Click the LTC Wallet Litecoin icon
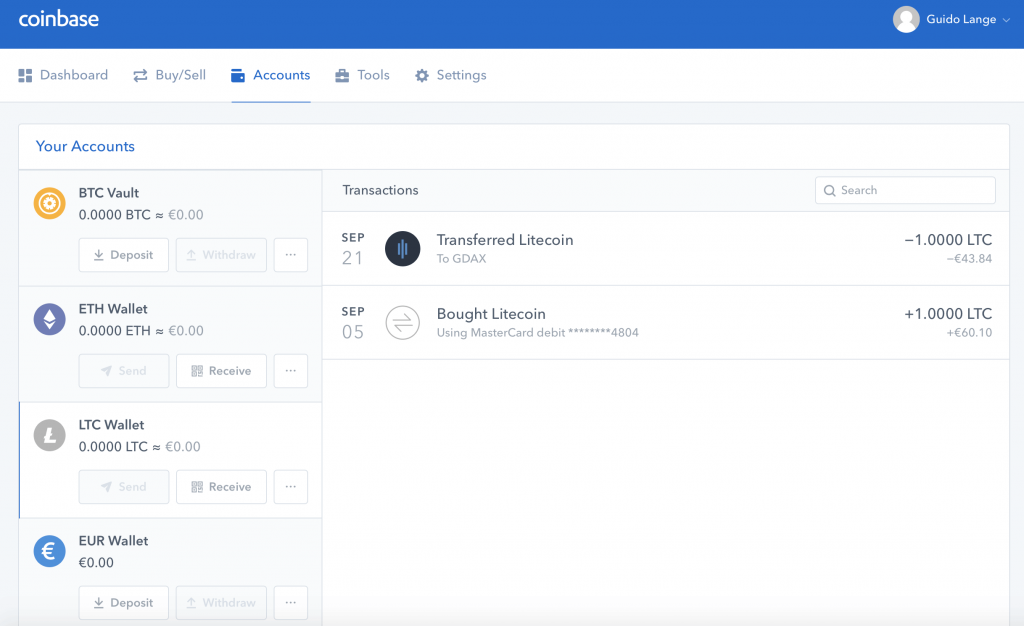The image size is (1024, 626). 50,435
